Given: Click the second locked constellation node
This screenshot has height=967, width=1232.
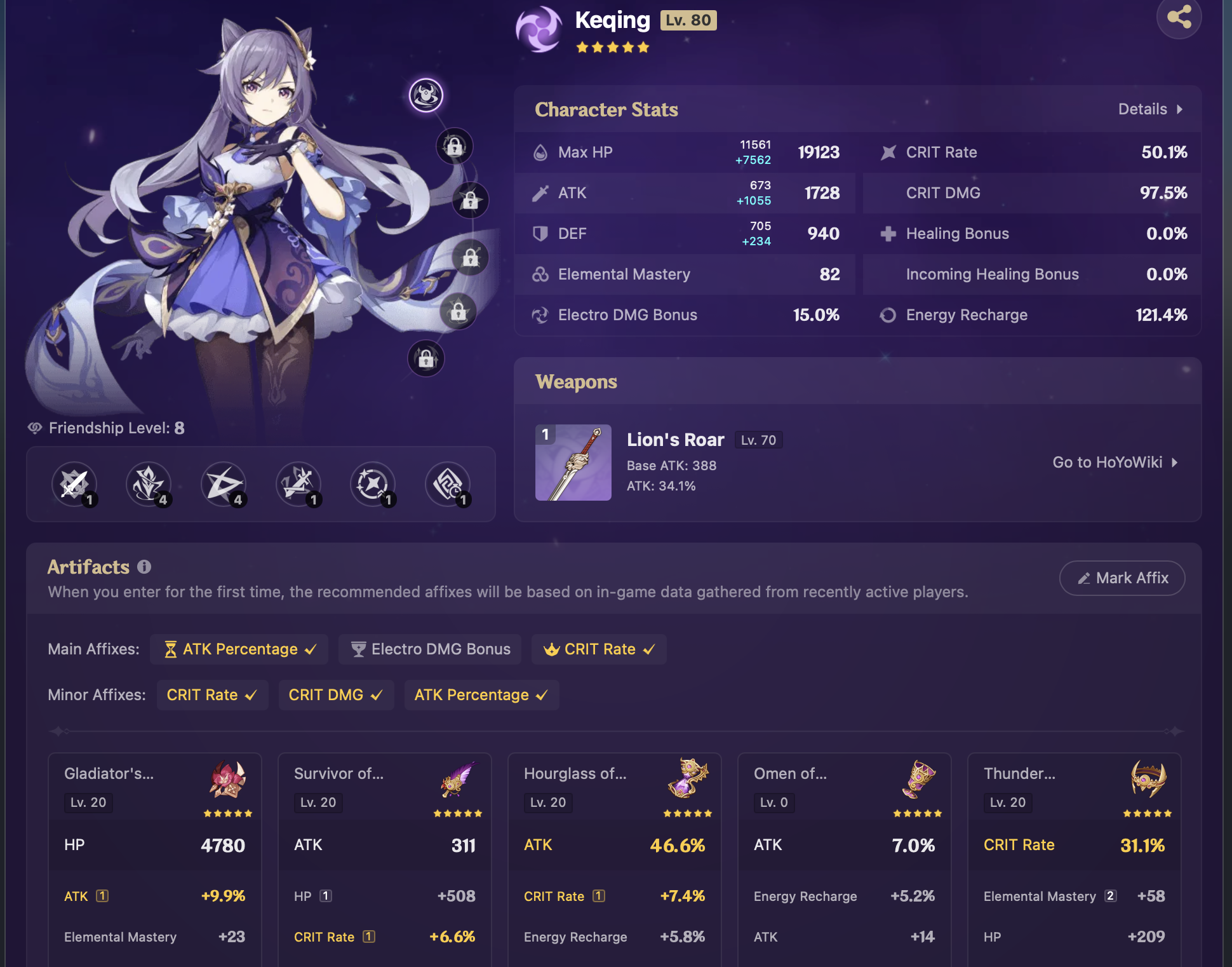Looking at the screenshot, I should (x=471, y=201).
